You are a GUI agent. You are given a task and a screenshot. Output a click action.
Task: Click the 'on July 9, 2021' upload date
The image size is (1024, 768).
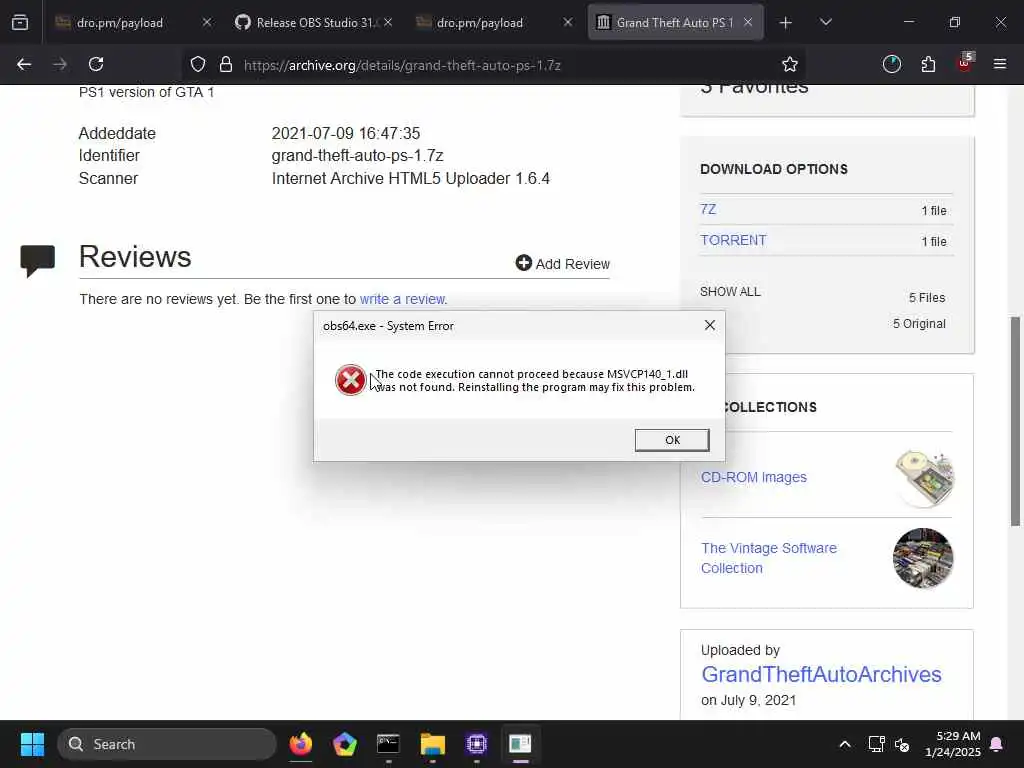coord(748,700)
